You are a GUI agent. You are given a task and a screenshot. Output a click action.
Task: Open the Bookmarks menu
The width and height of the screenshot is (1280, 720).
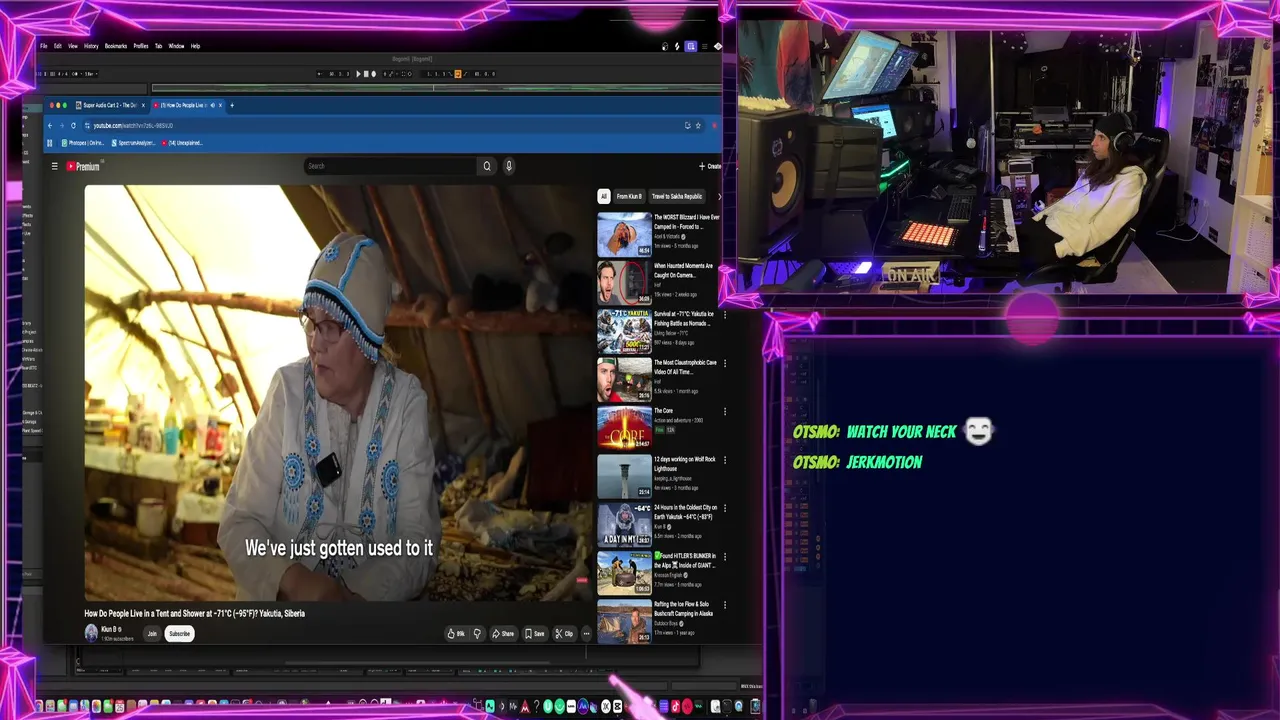(116, 46)
